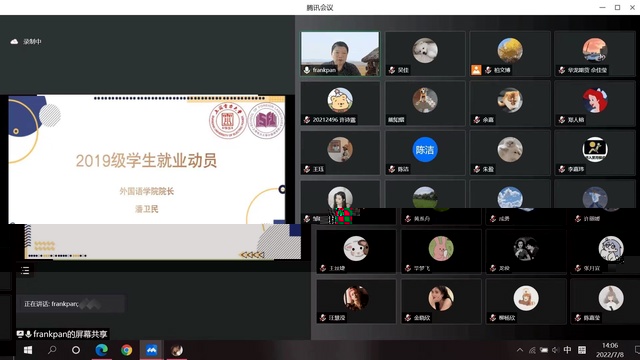640x360 pixels.
Task: Select the 陈洁 participant tile
Action: (425, 153)
